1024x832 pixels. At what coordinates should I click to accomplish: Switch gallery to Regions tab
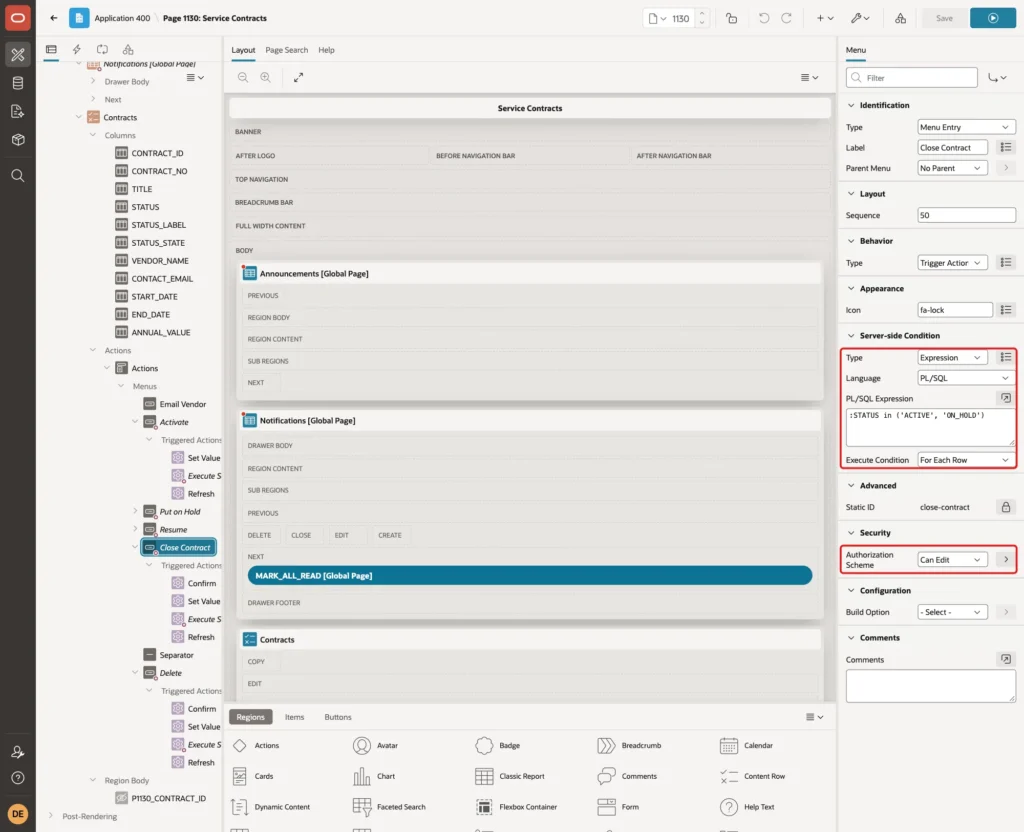click(250, 717)
